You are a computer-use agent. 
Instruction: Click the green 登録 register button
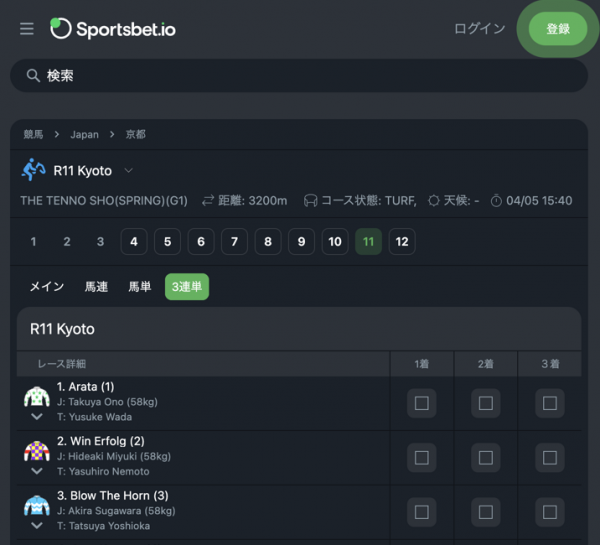click(x=558, y=29)
